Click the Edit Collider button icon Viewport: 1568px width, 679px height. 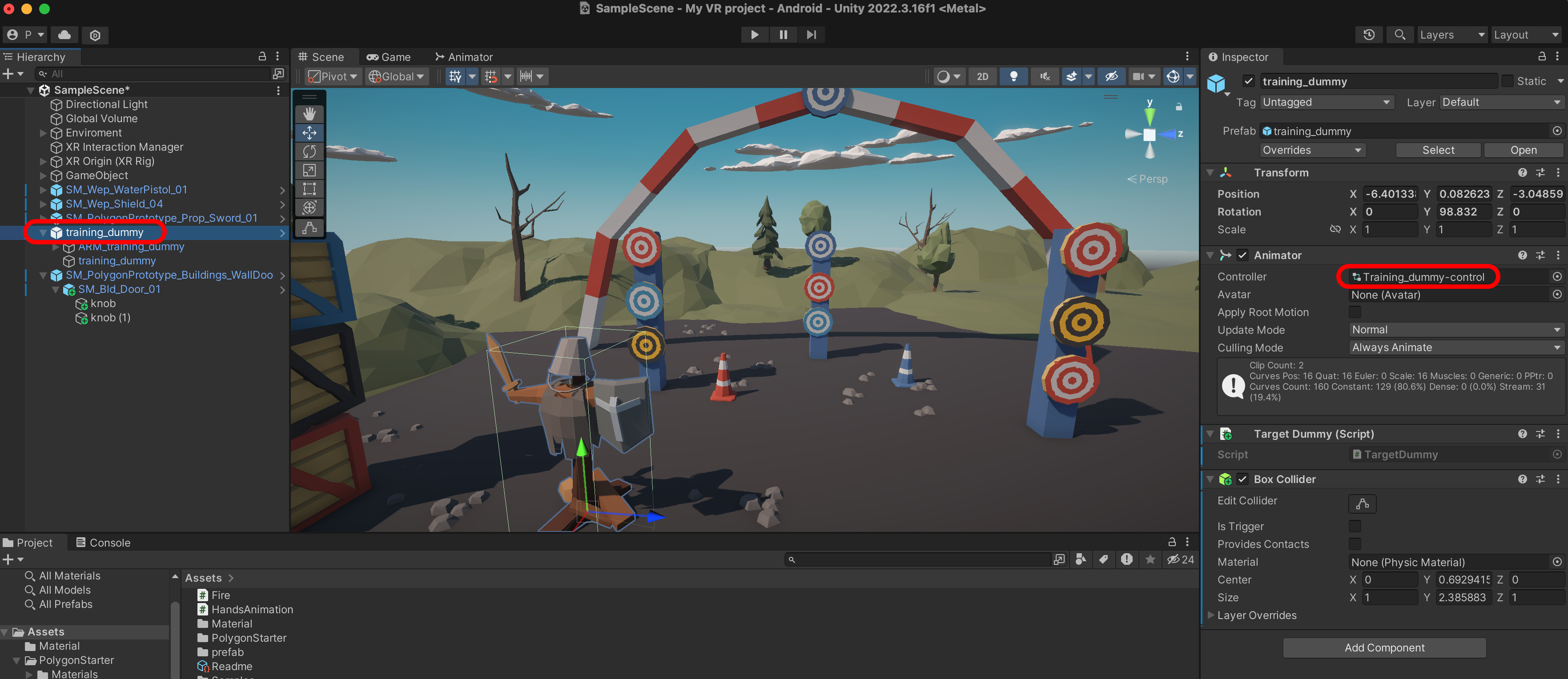click(x=1362, y=503)
